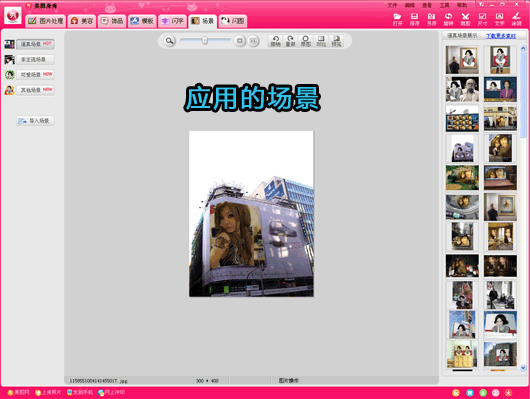This screenshot has height=399, width=530.
Task: Switch to the 美容 (Beauty) tab
Action: pos(81,21)
